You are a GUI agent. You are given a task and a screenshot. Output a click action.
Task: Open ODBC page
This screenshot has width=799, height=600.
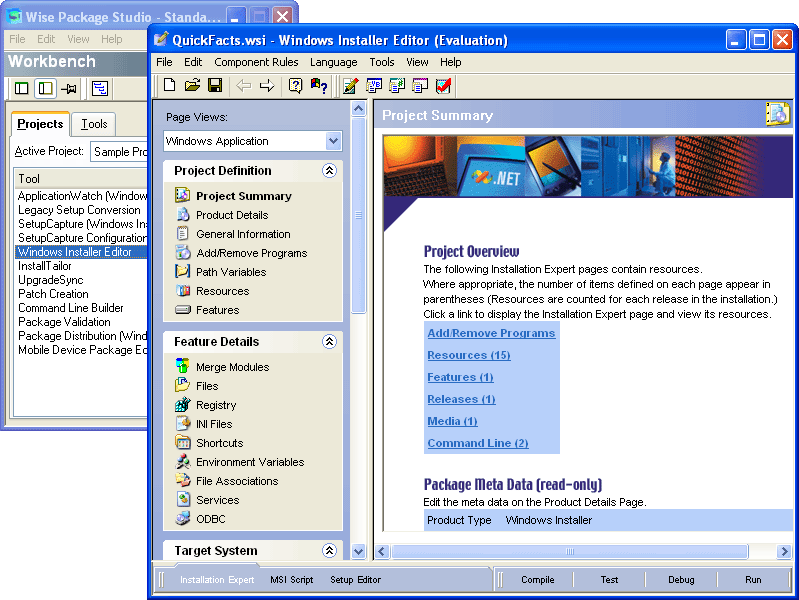click(210, 519)
